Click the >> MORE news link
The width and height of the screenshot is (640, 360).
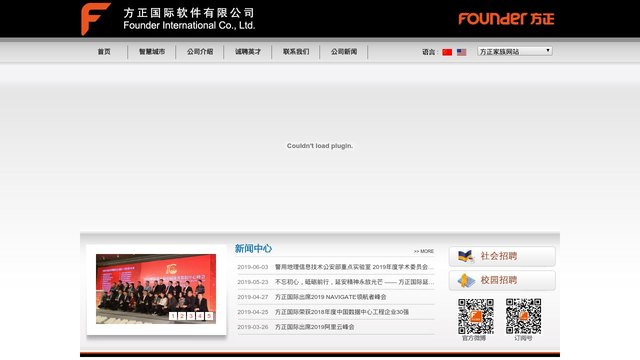424,251
